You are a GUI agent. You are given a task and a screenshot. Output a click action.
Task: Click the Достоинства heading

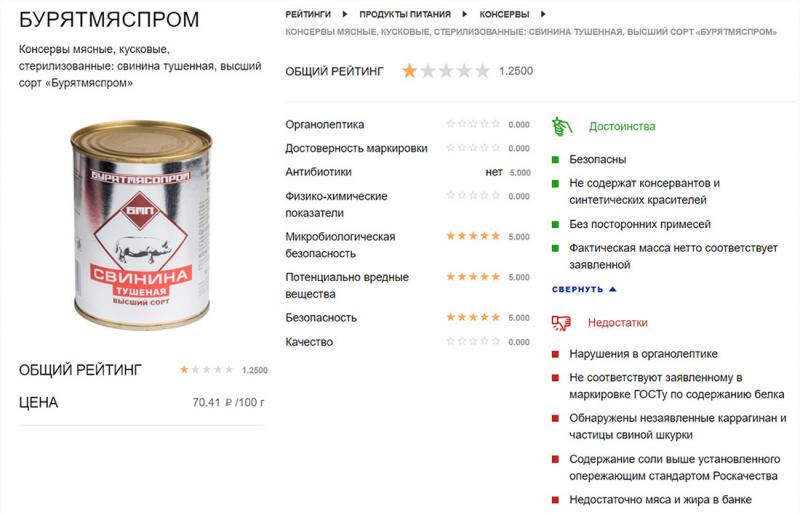(622, 126)
